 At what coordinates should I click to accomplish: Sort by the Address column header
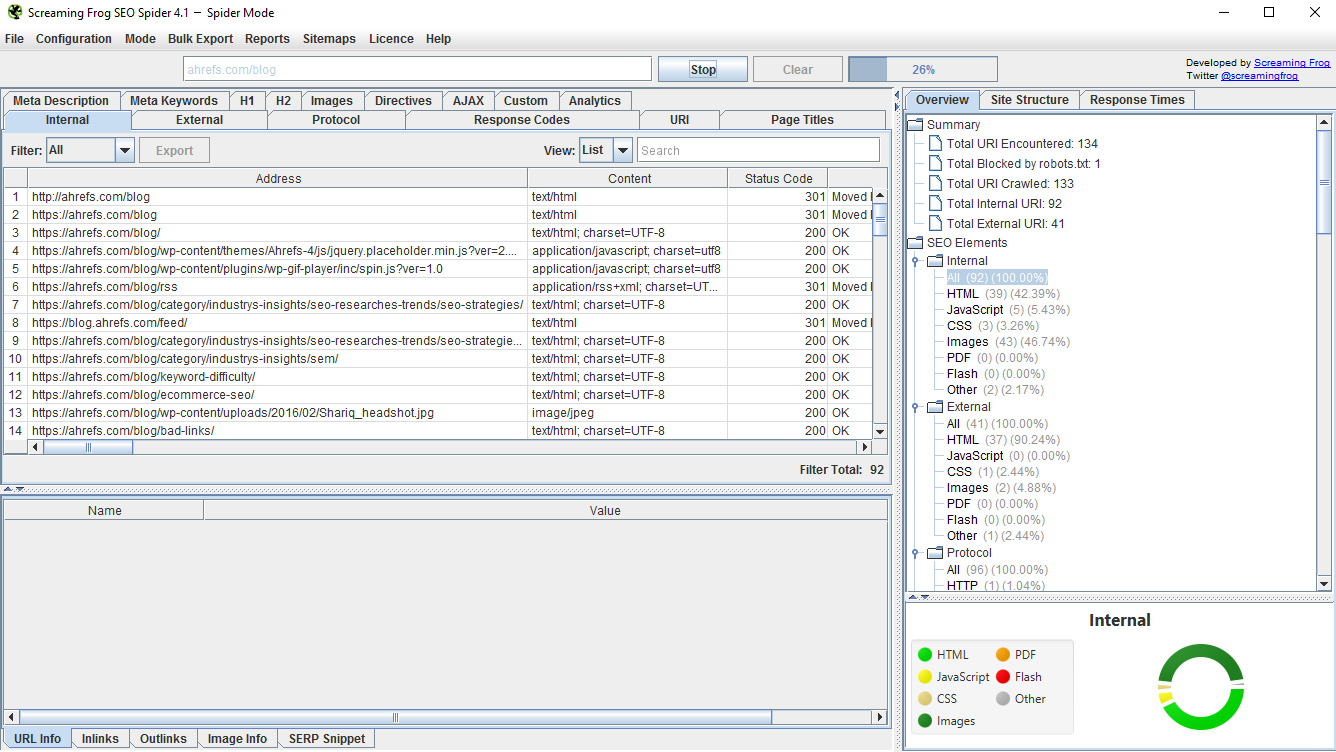[278, 178]
